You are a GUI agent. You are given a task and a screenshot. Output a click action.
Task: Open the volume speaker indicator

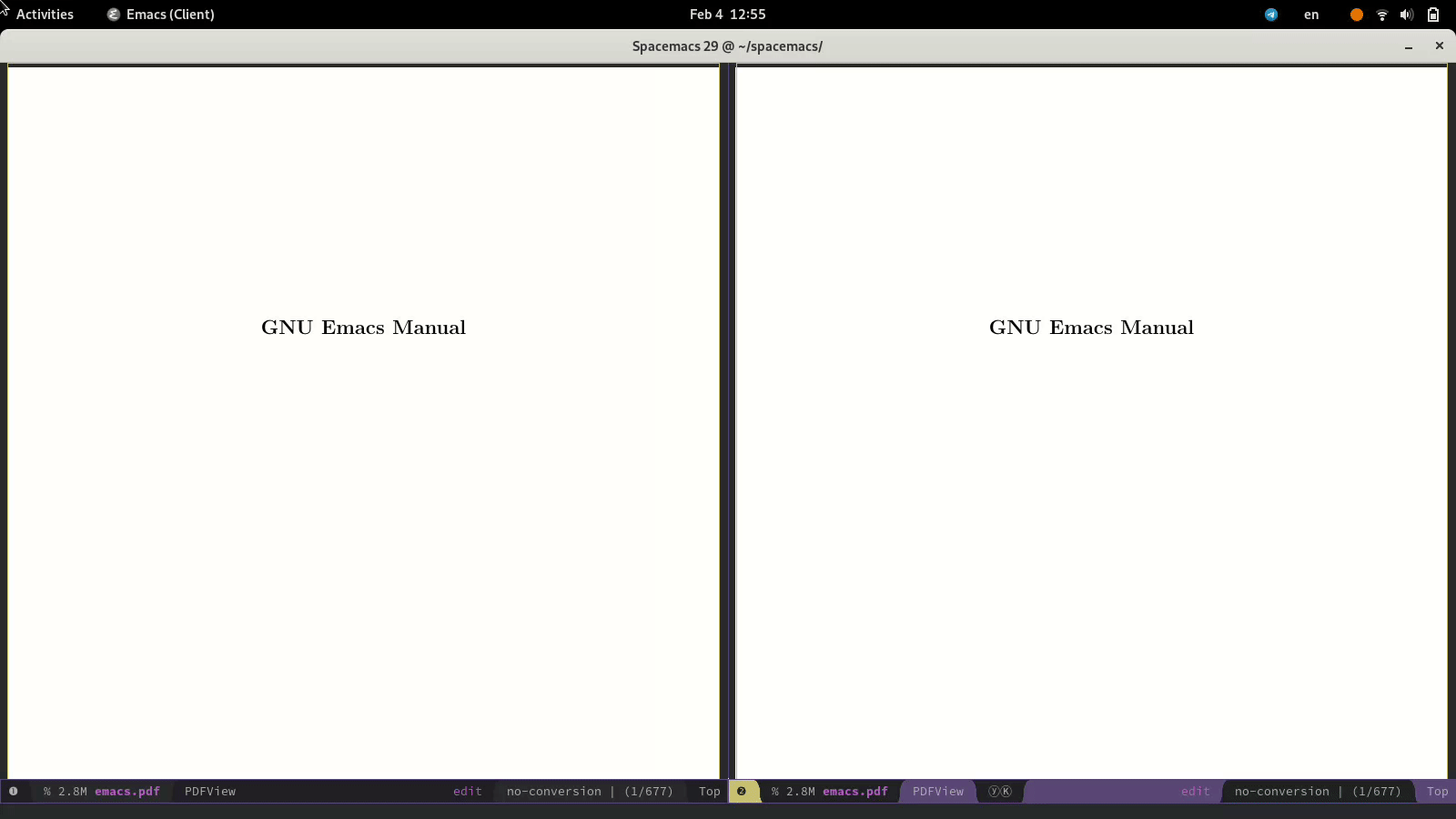1407,15
